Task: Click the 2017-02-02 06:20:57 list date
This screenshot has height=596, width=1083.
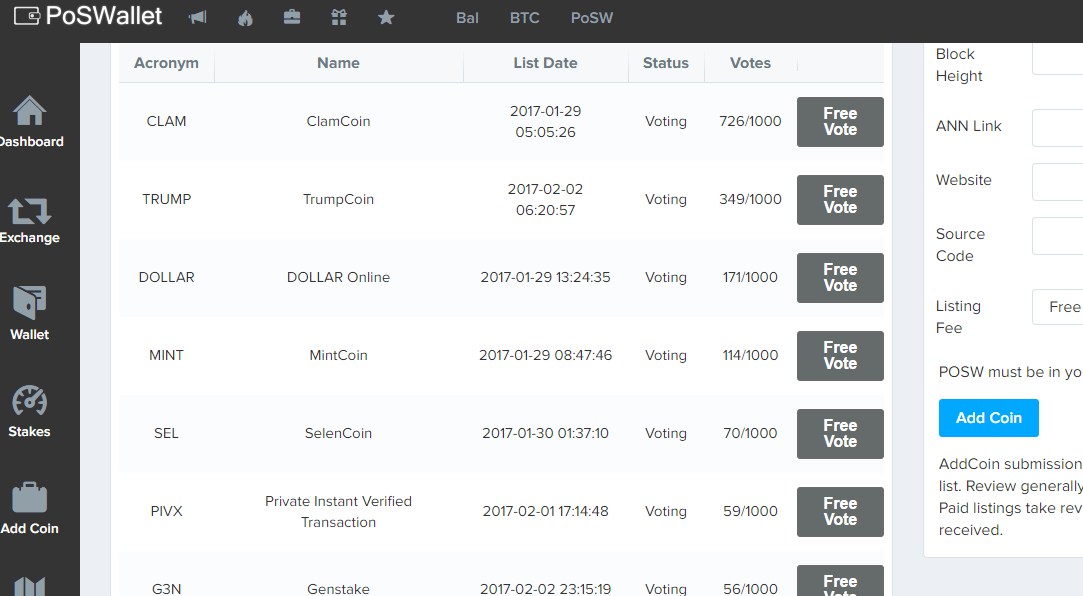Action: 545,200
